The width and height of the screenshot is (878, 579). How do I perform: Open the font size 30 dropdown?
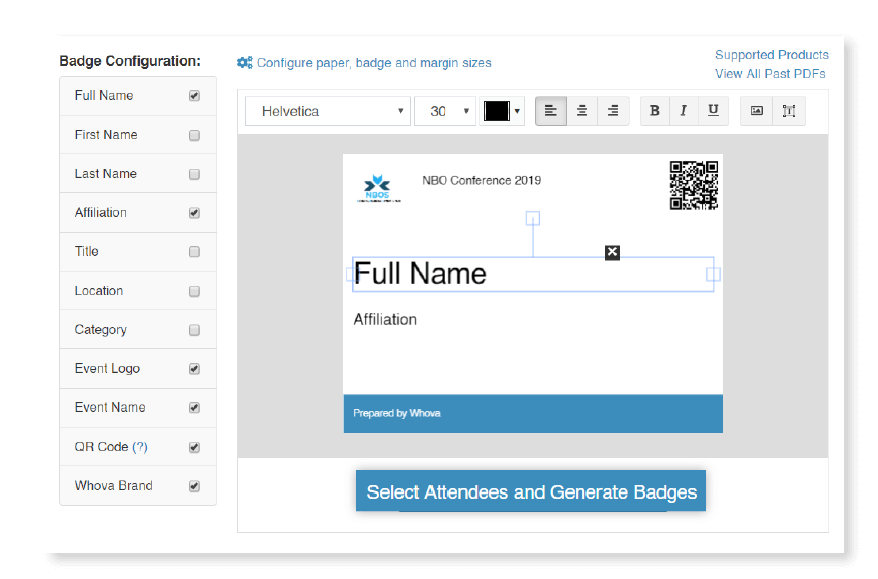444,111
